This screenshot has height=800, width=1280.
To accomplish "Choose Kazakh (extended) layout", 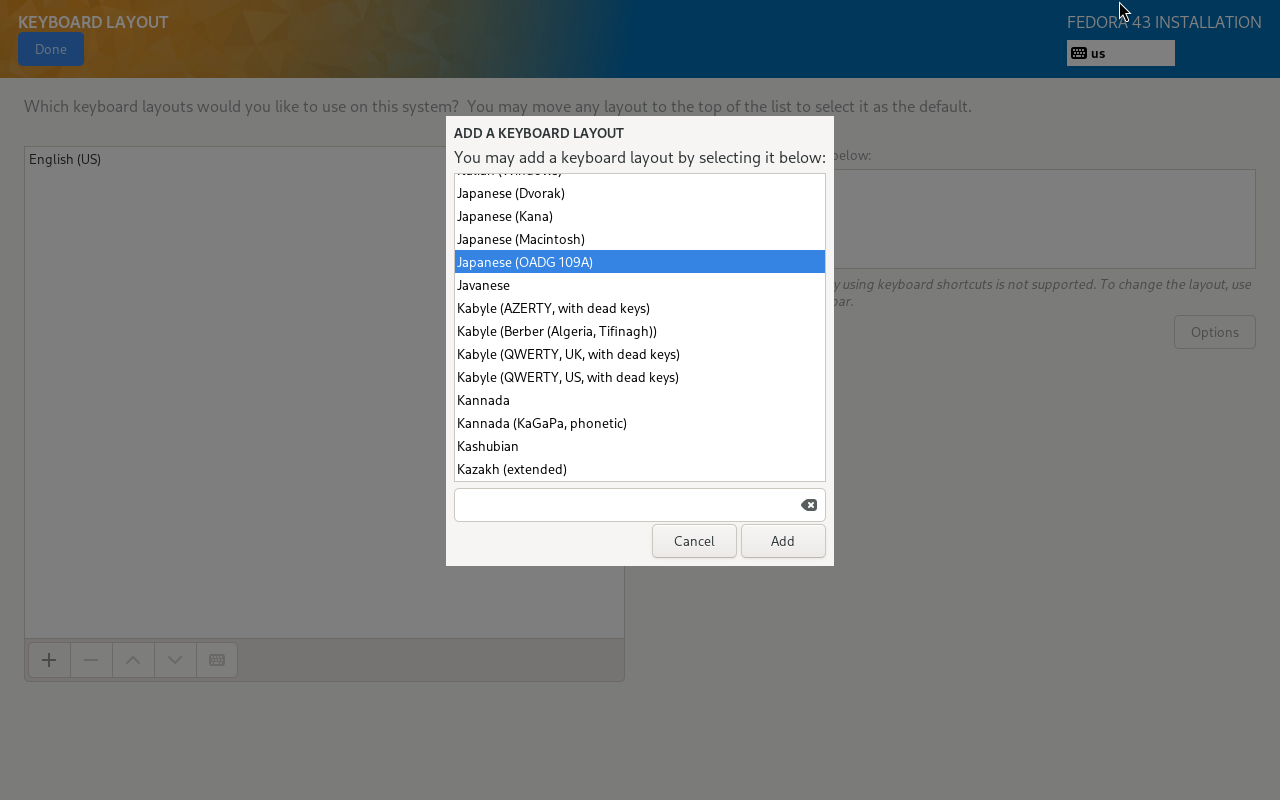I will [x=512, y=469].
